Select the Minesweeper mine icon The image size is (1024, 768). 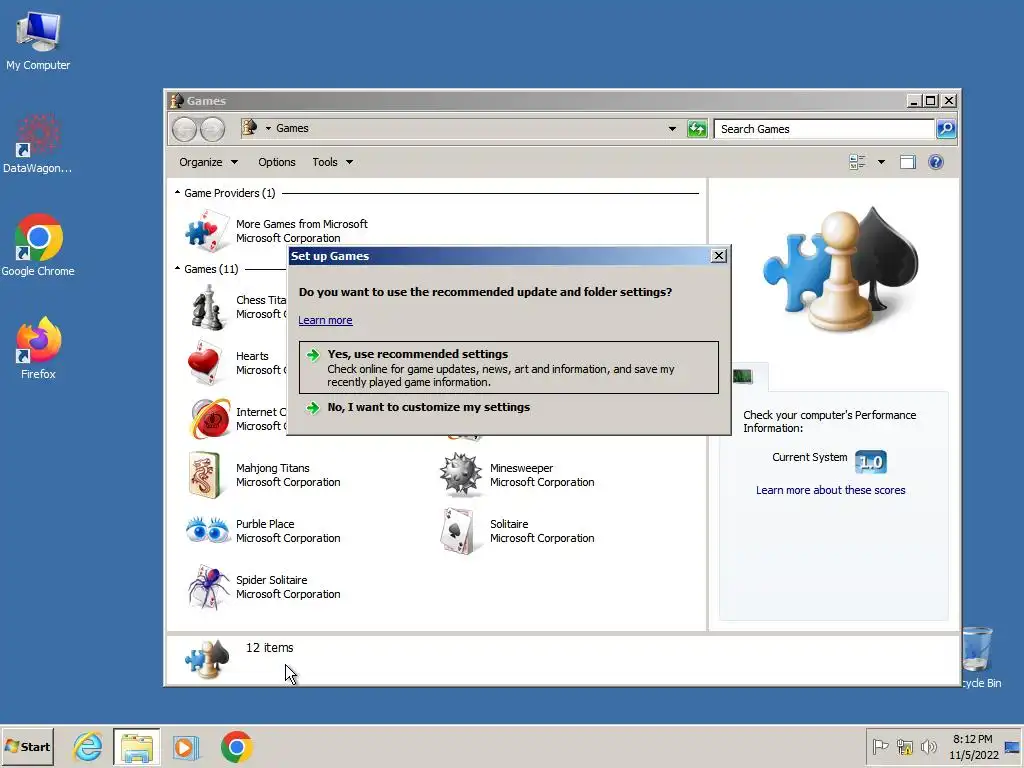pyautogui.click(x=460, y=475)
